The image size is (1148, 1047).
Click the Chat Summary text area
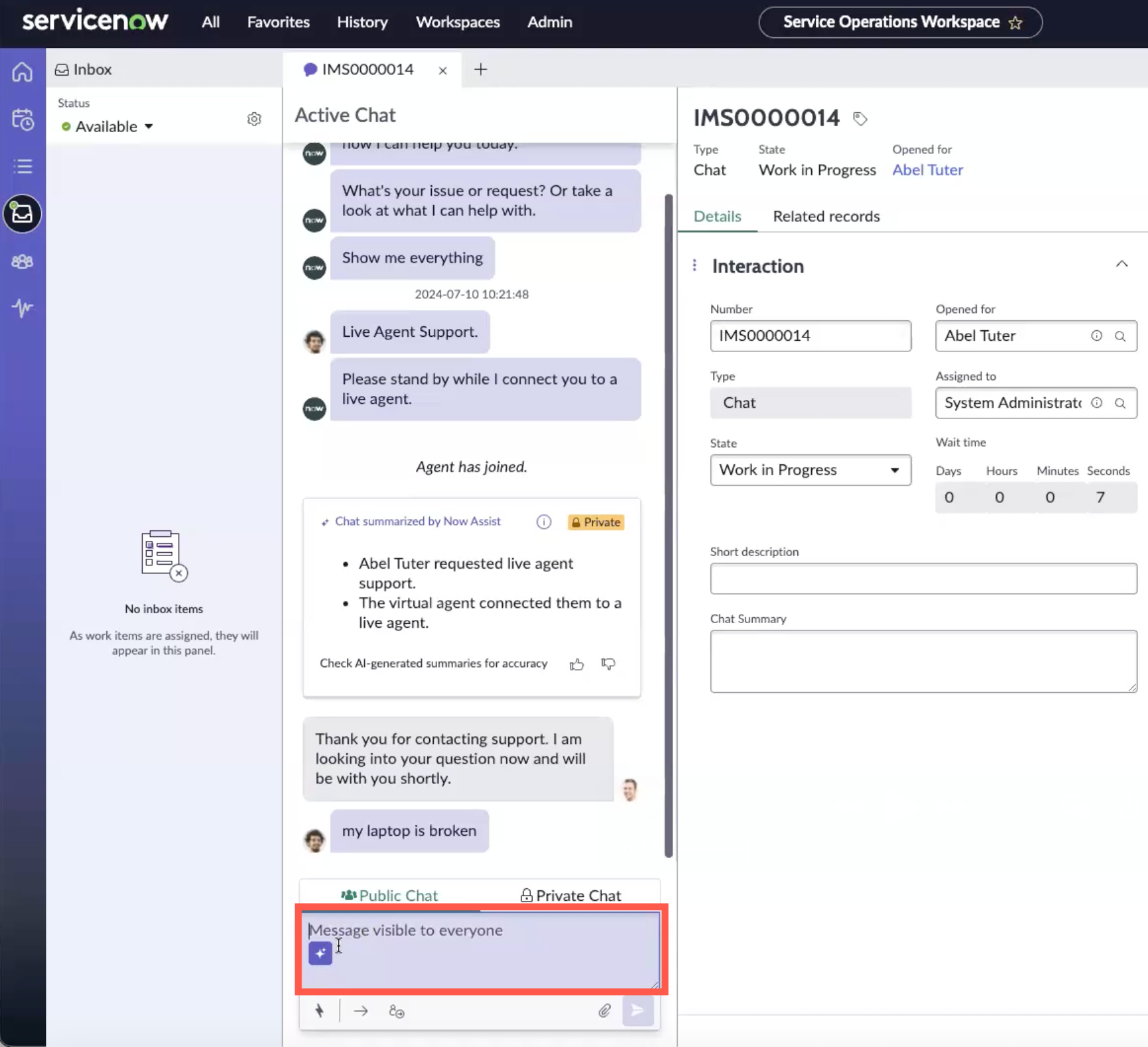point(923,662)
